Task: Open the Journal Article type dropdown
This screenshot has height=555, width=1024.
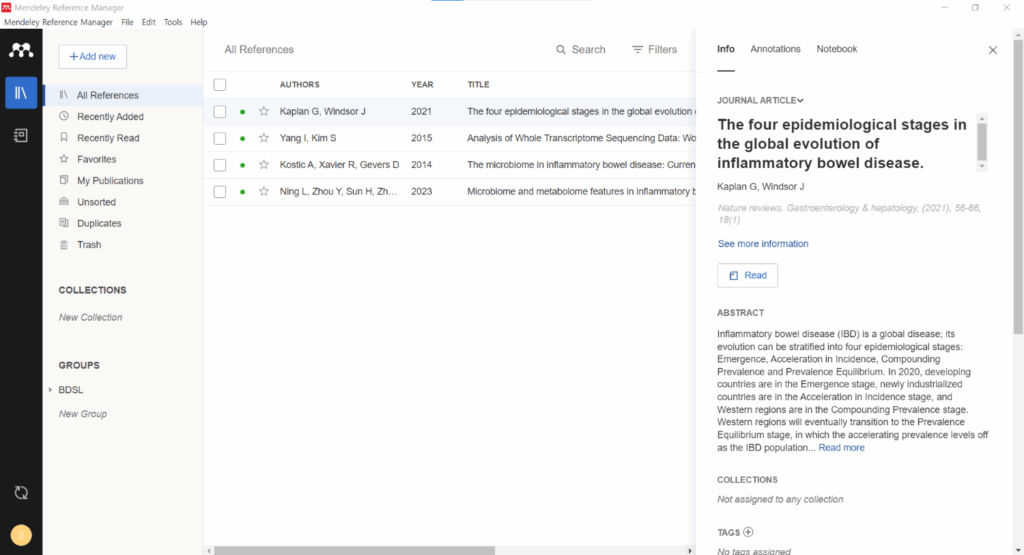Action: pos(760,101)
